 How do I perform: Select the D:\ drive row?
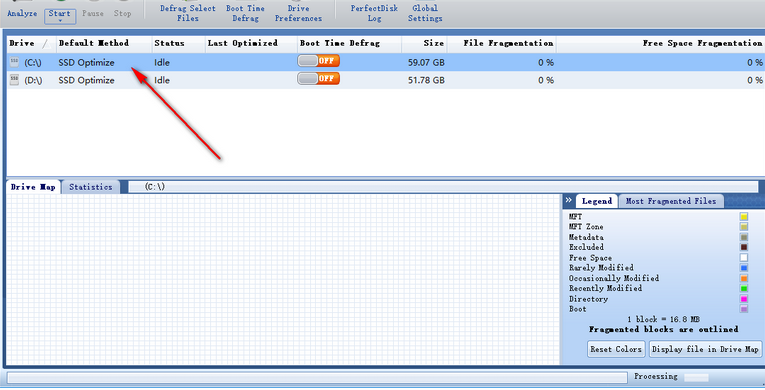pyautogui.click(x=385, y=80)
